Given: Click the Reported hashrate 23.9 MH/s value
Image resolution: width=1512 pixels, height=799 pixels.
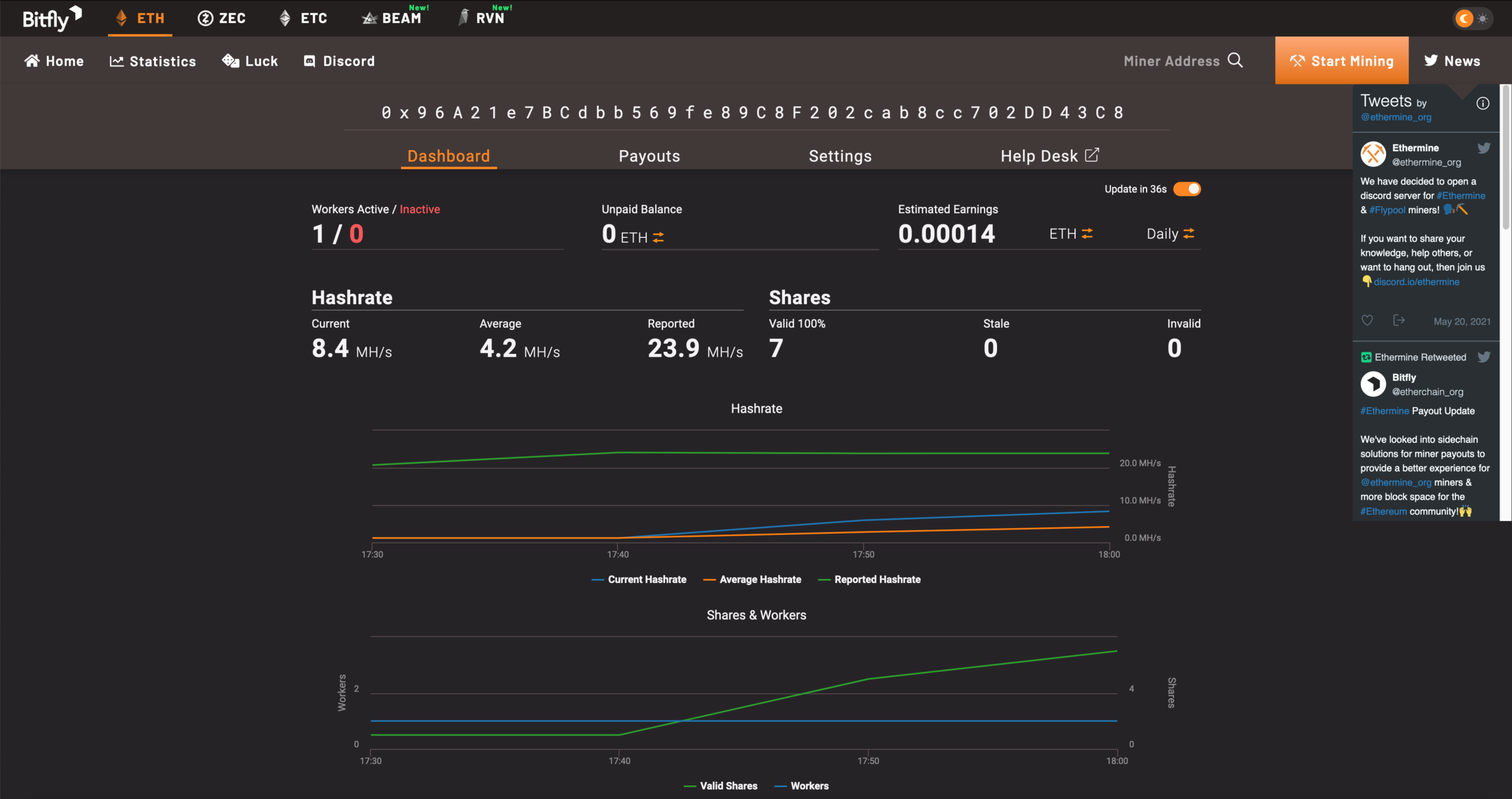Looking at the screenshot, I should click(x=695, y=348).
